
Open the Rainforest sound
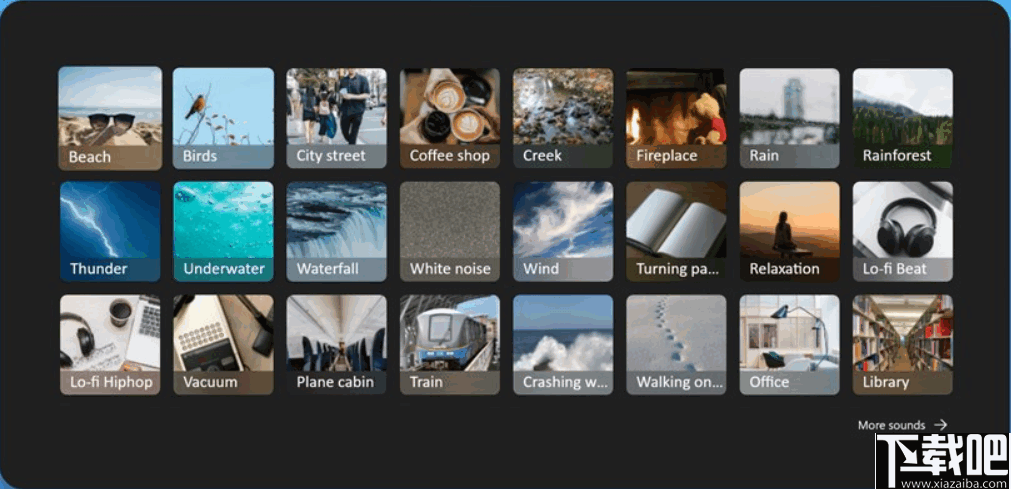coord(903,118)
